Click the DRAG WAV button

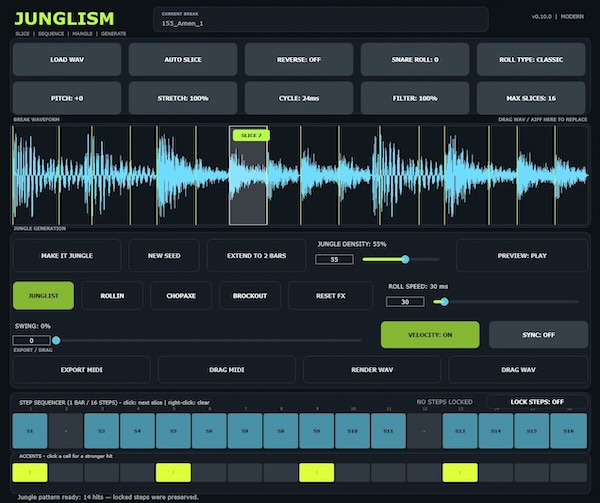pyautogui.click(x=518, y=370)
